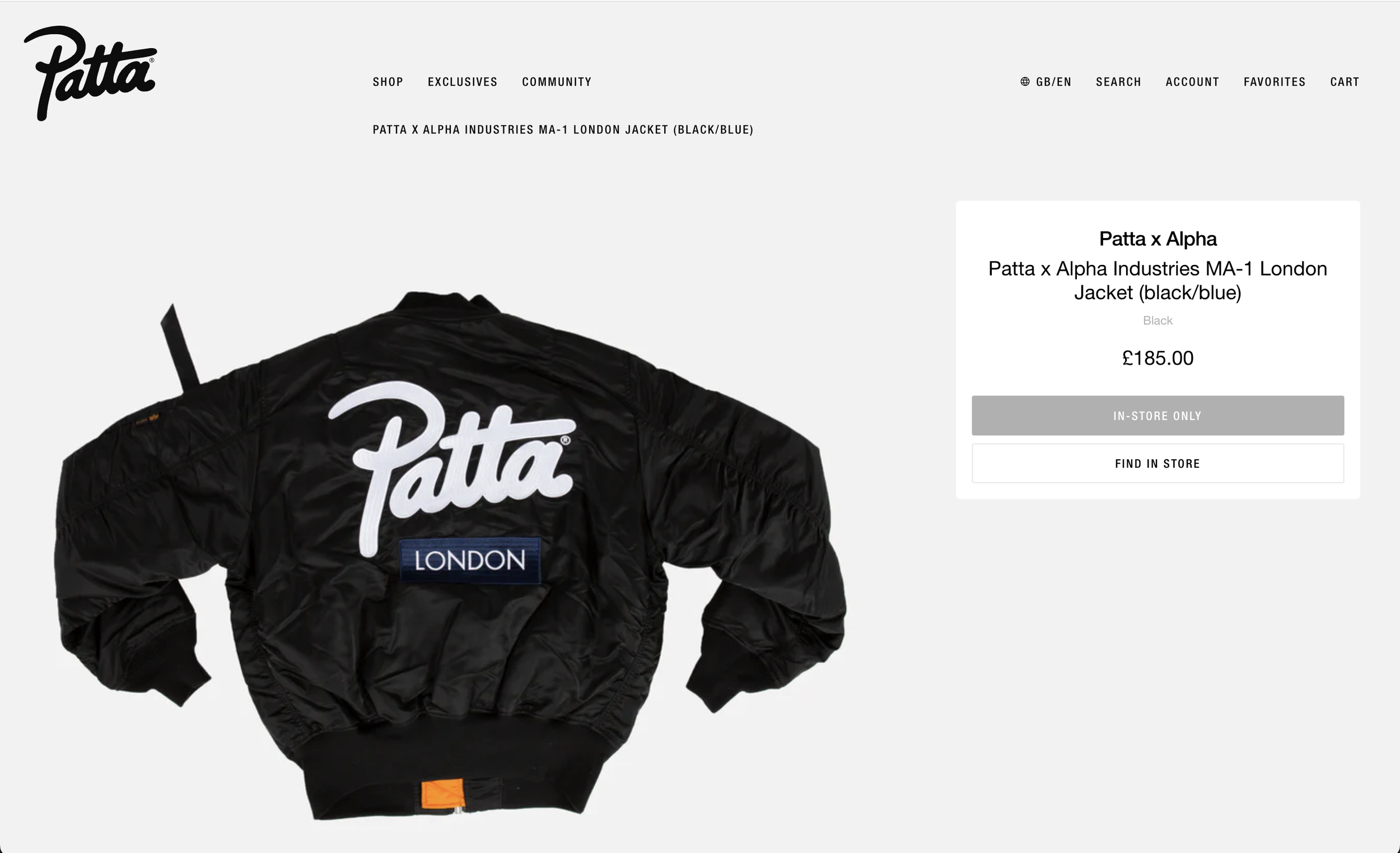
Task: Open the Exclusives menu
Action: point(463,82)
